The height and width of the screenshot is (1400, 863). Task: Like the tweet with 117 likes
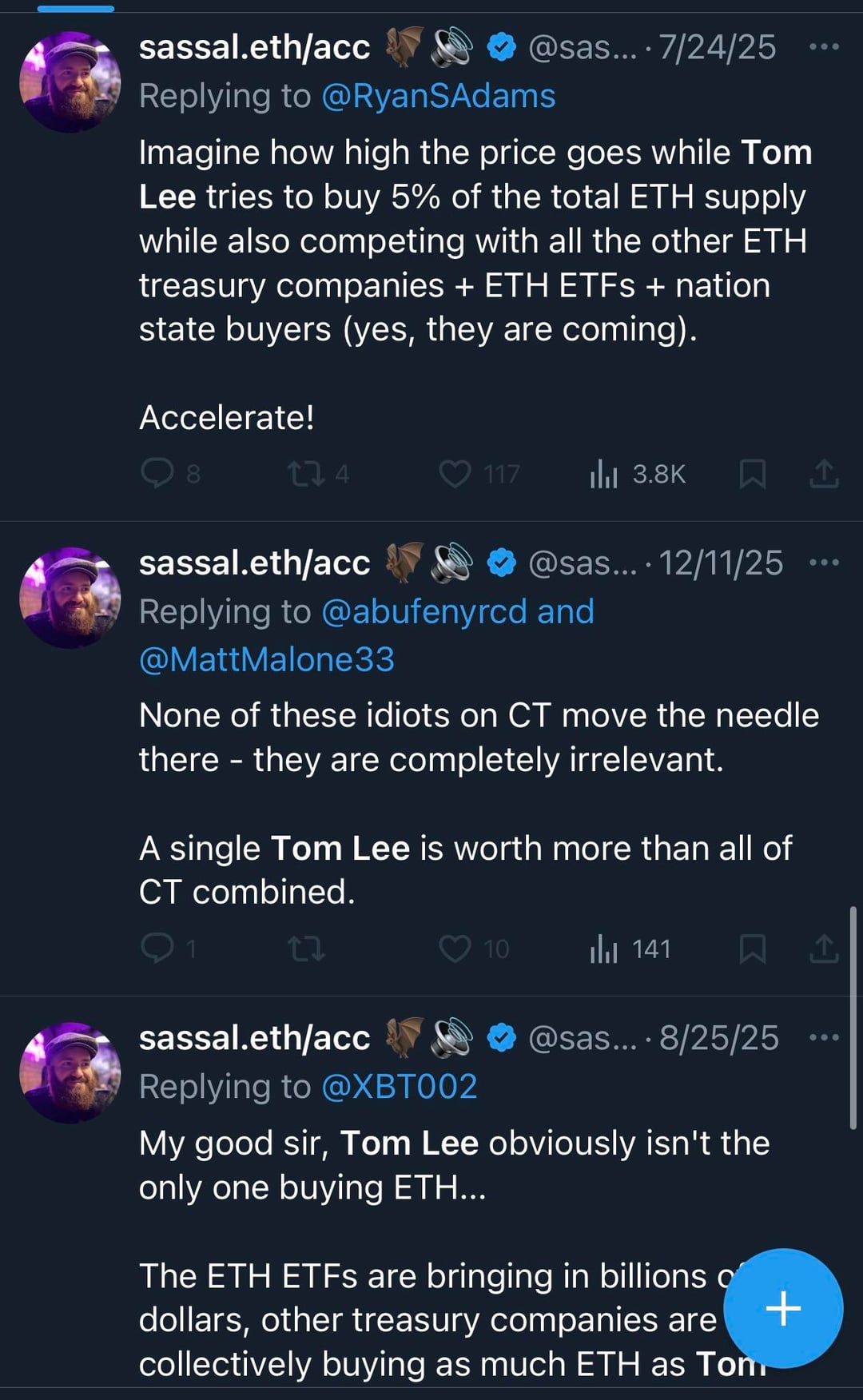[x=455, y=474]
